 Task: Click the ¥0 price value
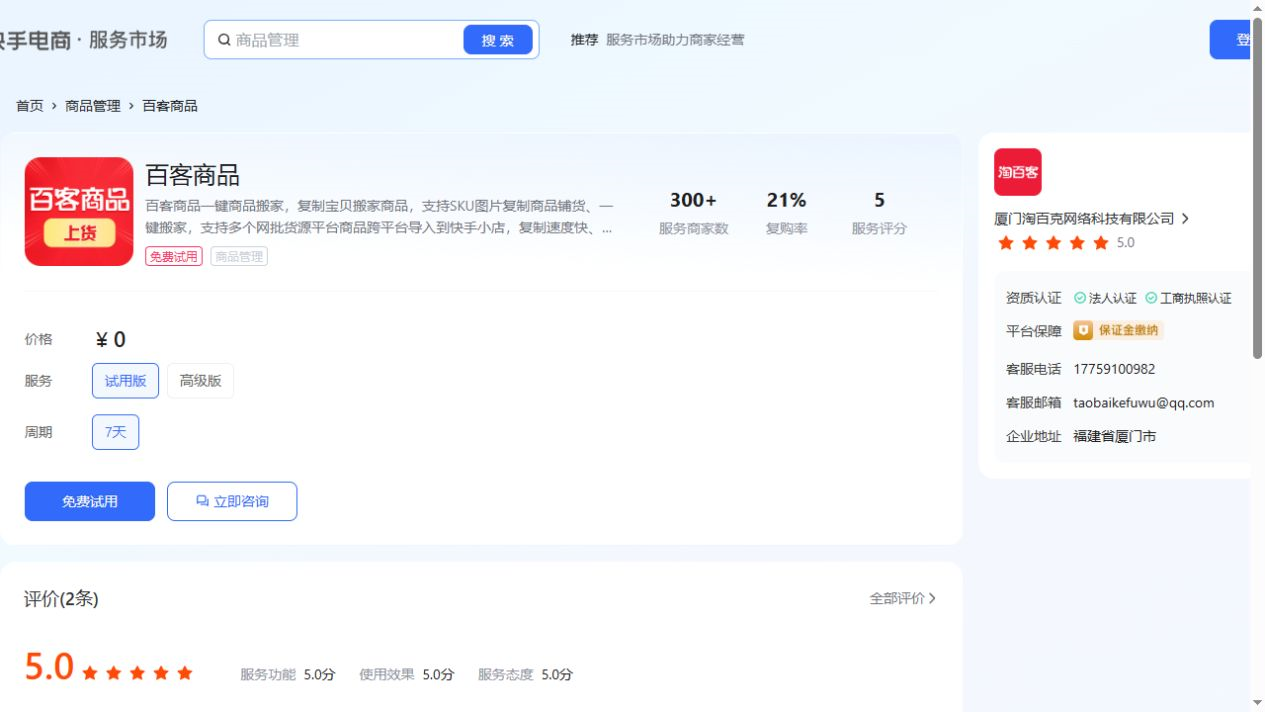[110, 340]
